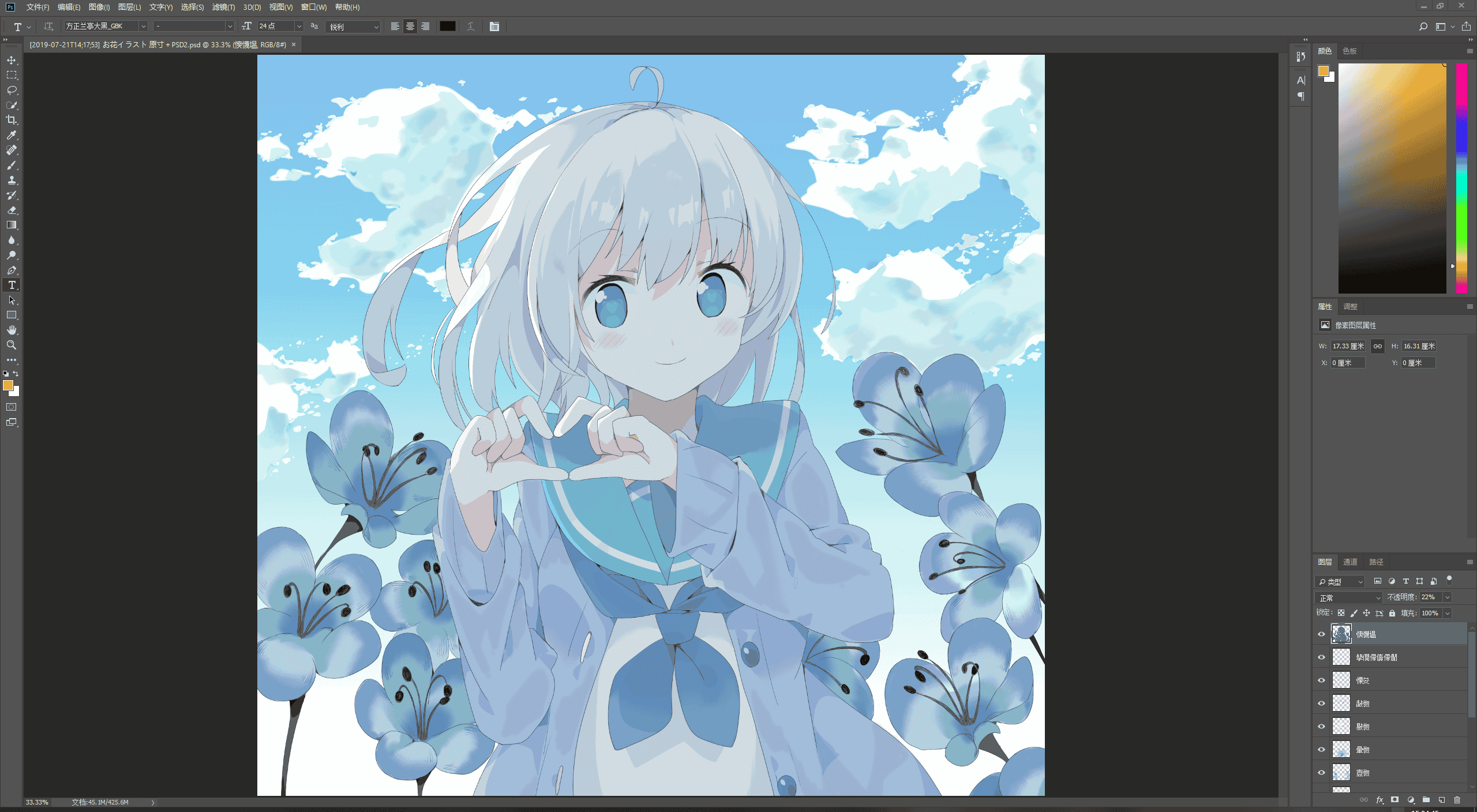
Task: Click the delete layer trash icon
Action: click(x=1457, y=800)
